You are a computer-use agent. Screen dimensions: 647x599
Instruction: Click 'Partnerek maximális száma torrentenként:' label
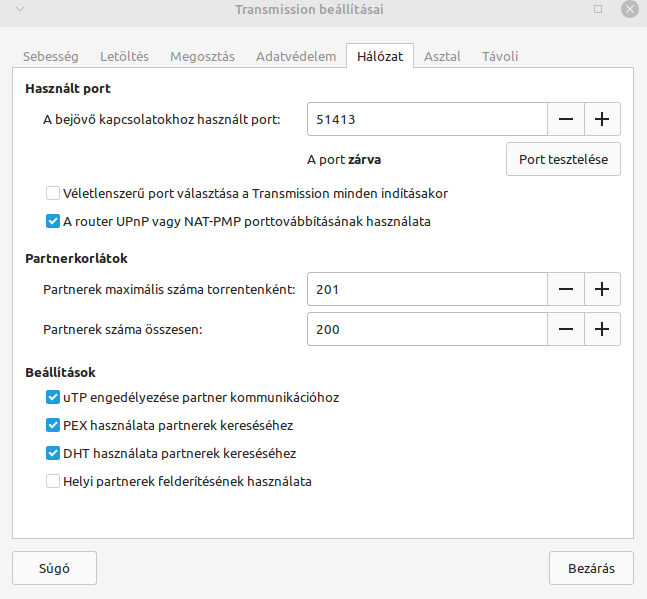169,290
